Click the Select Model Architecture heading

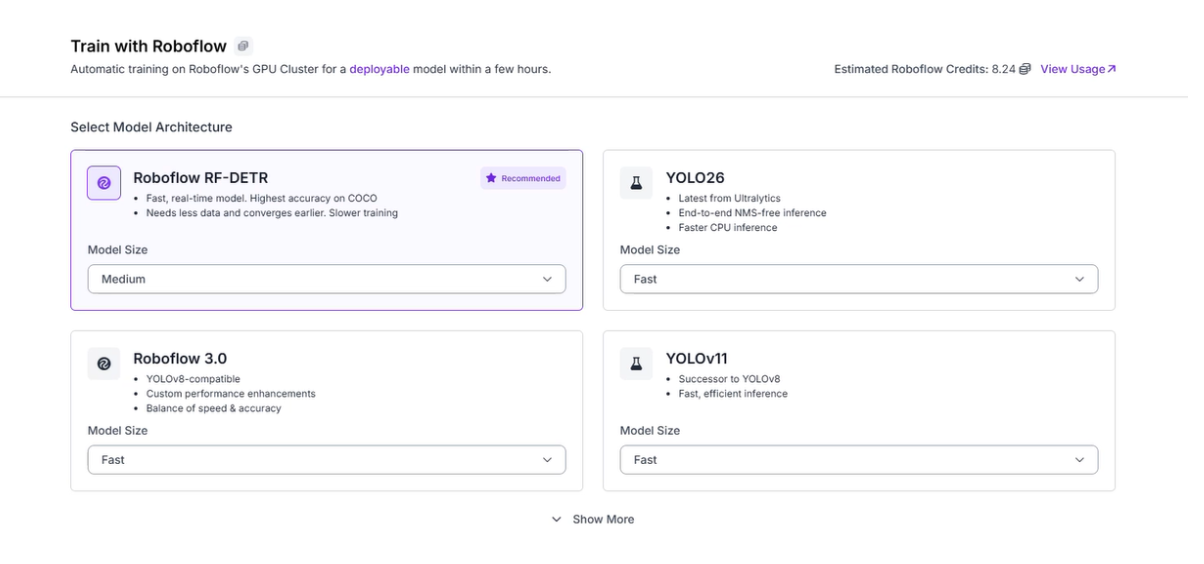tap(151, 127)
